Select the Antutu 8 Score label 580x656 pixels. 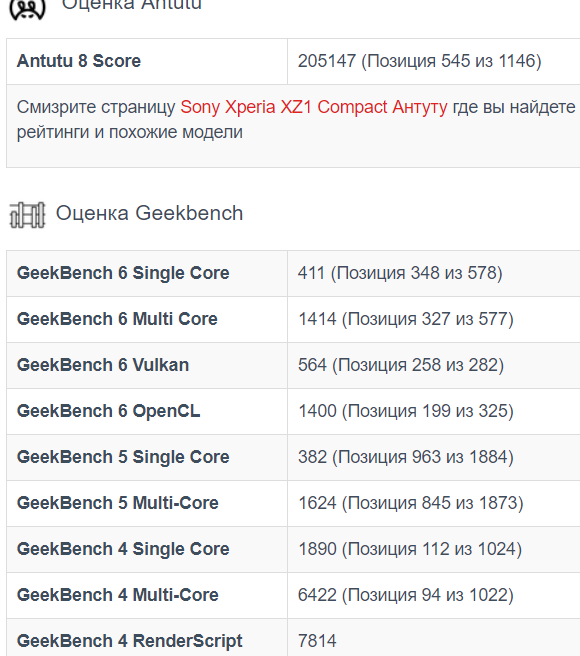(79, 61)
